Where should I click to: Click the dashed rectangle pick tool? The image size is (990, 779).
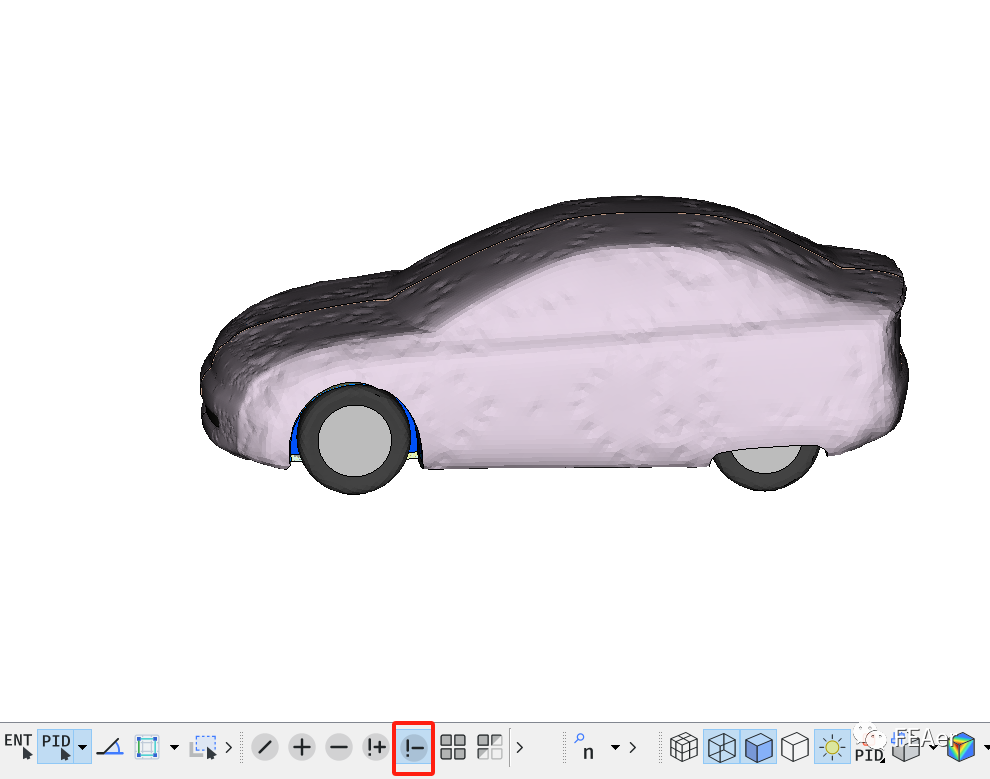tap(204, 746)
